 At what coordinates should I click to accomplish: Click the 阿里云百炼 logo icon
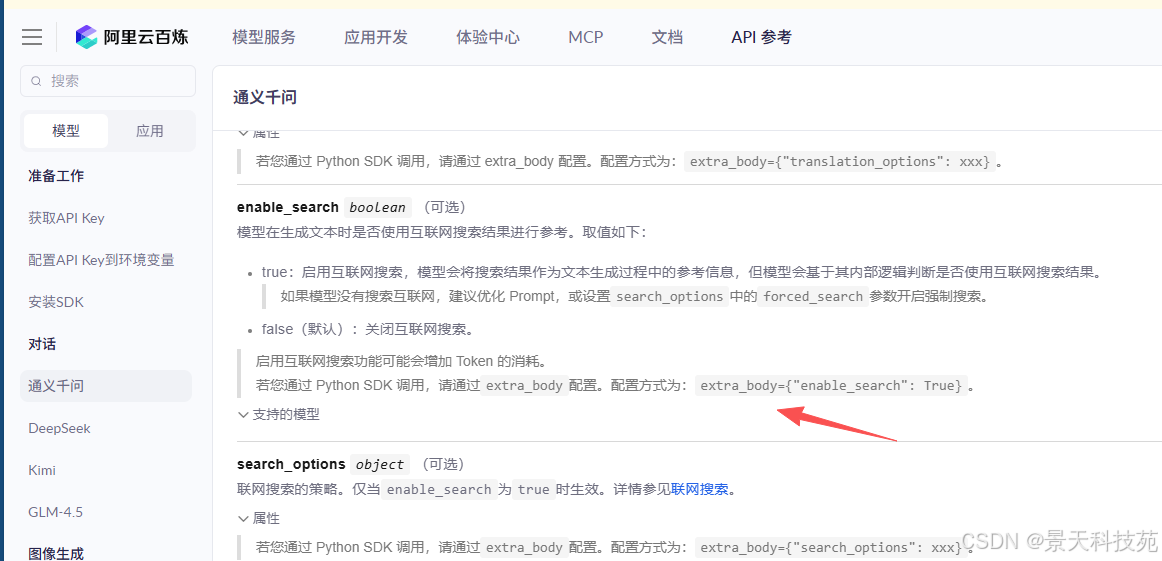(x=87, y=36)
